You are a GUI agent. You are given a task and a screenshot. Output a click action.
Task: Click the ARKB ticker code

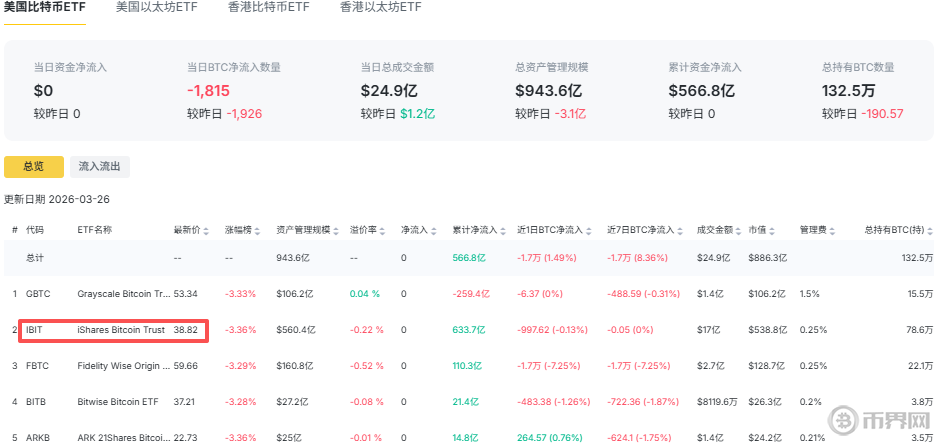coord(38,438)
